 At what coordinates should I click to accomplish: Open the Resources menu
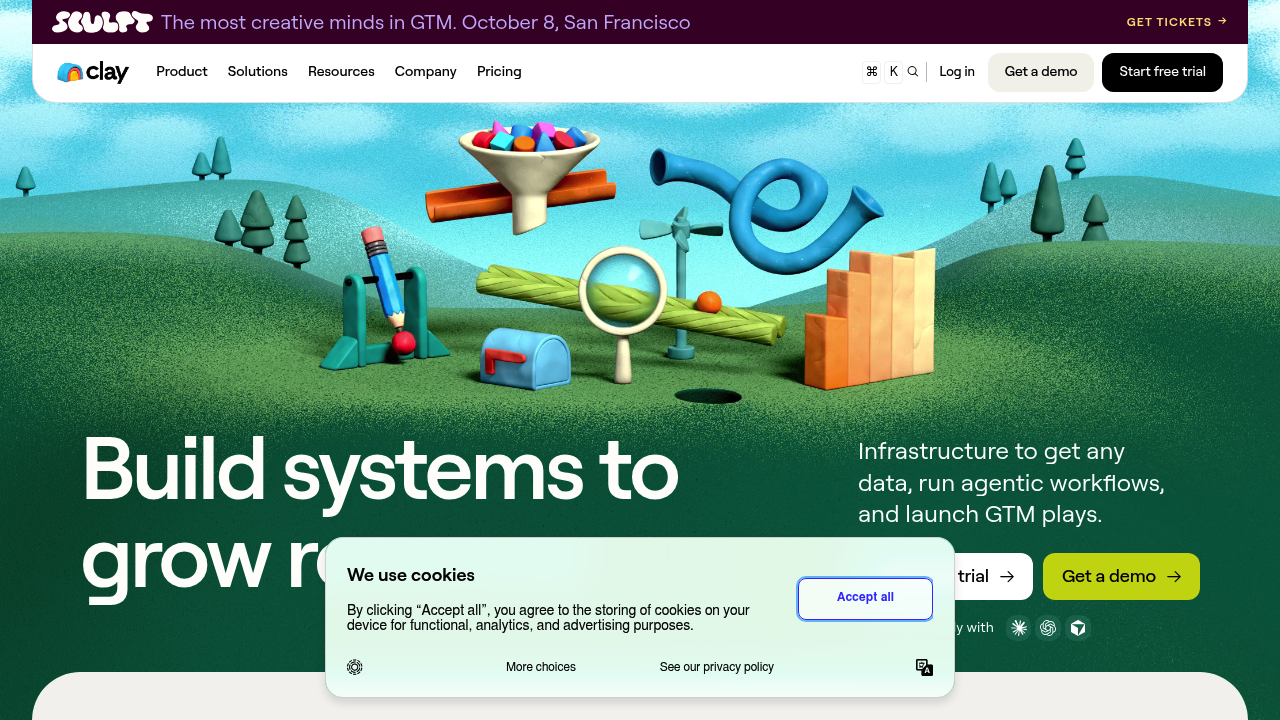pyautogui.click(x=341, y=72)
